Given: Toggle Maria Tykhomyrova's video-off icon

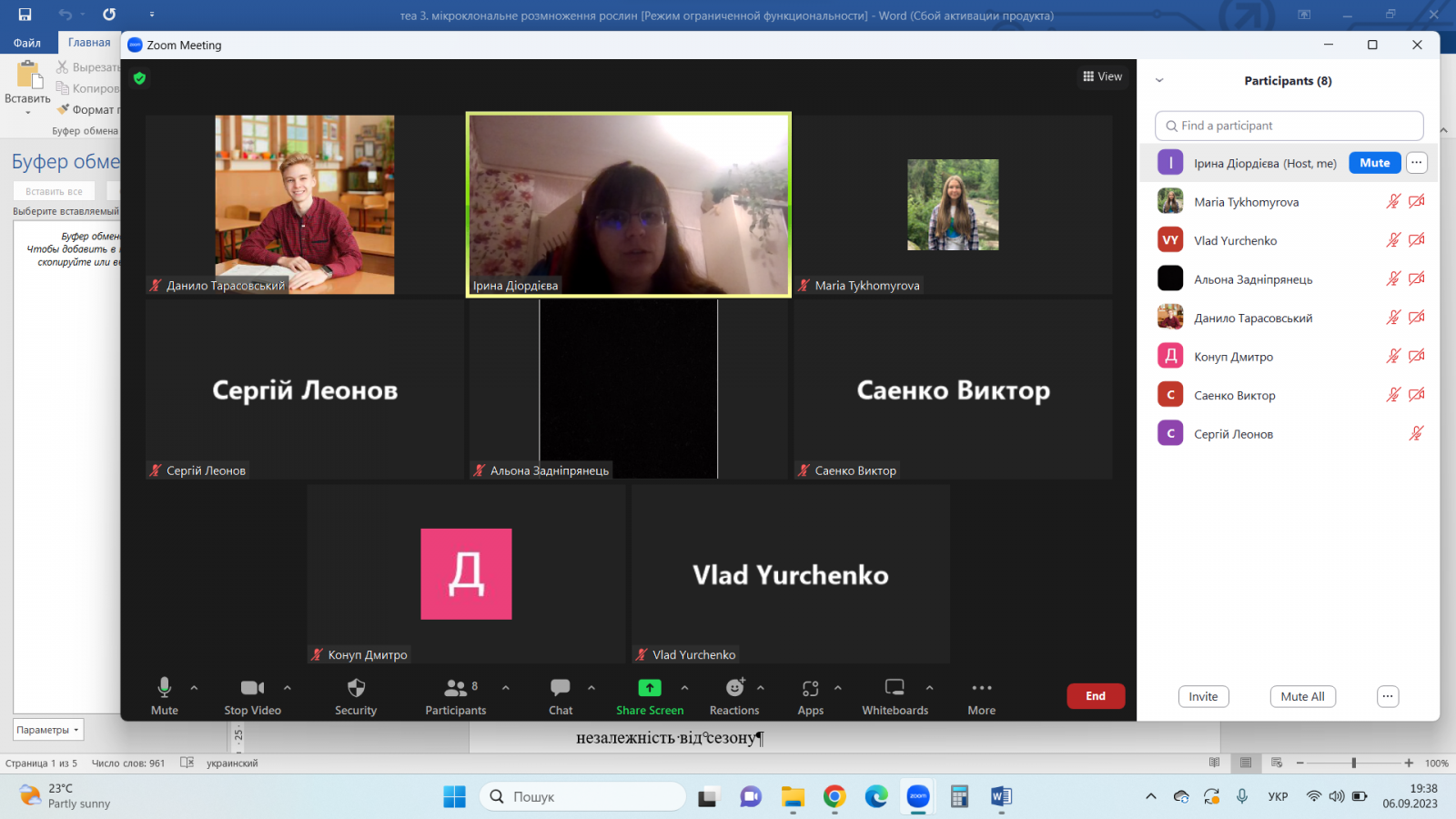Looking at the screenshot, I should tap(1417, 201).
